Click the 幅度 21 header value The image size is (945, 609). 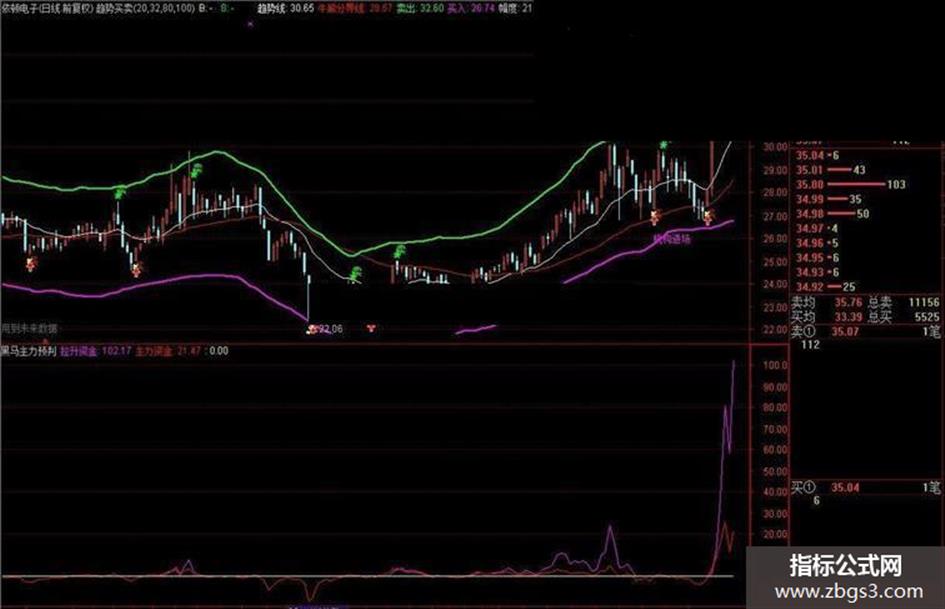tap(515, 8)
